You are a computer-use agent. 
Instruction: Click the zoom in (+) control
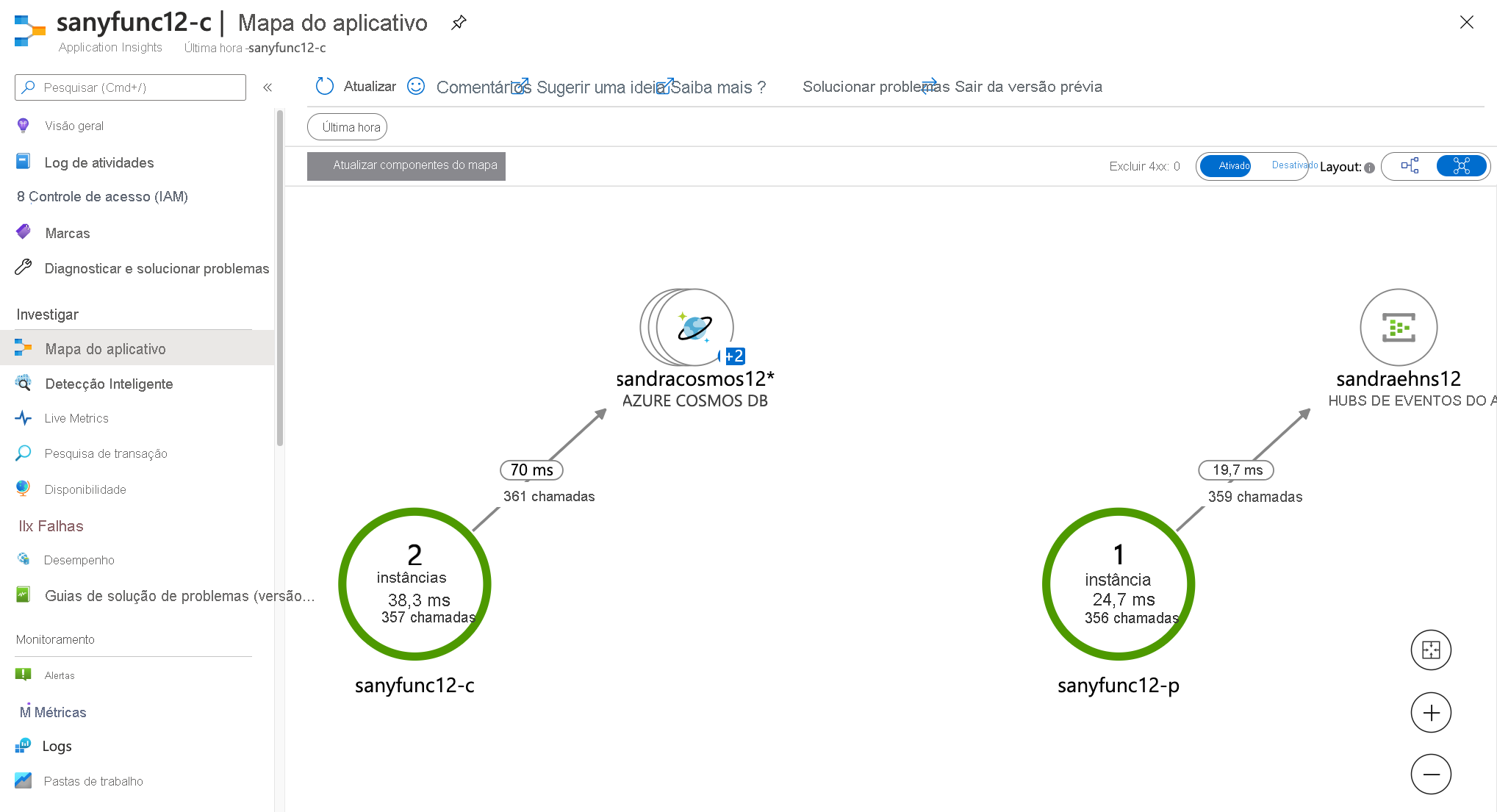tap(1431, 712)
